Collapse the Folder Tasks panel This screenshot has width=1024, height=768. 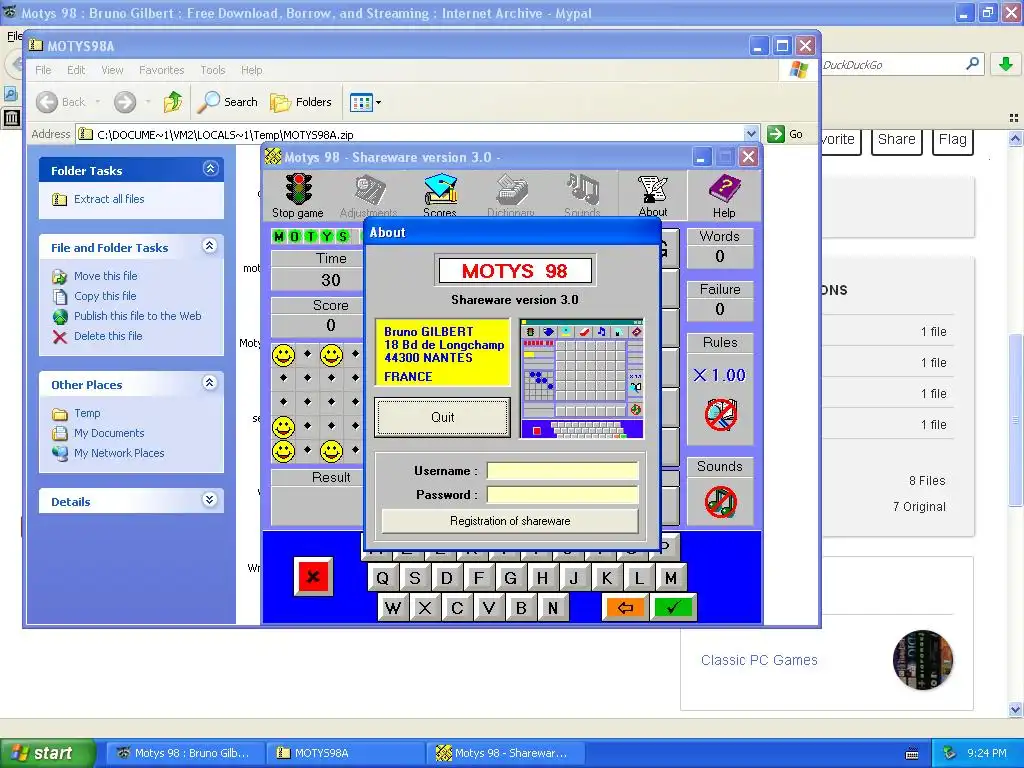point(210,169)
